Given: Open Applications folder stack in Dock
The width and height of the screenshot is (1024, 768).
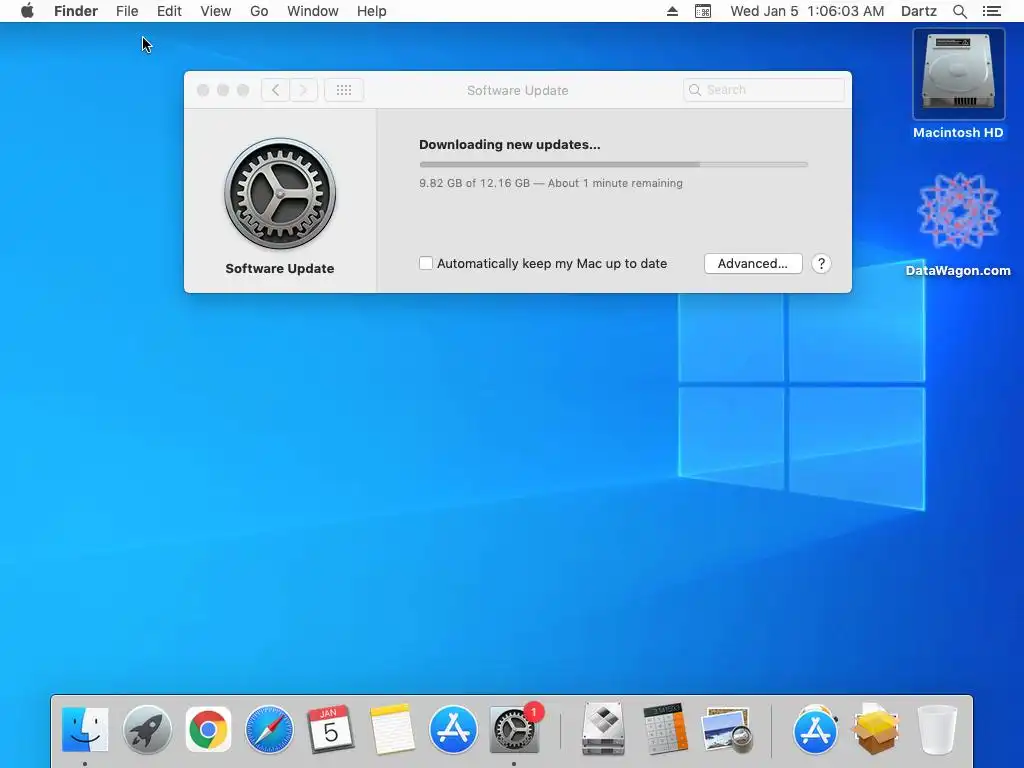Looking at the screenshot, I should point(815,729).
